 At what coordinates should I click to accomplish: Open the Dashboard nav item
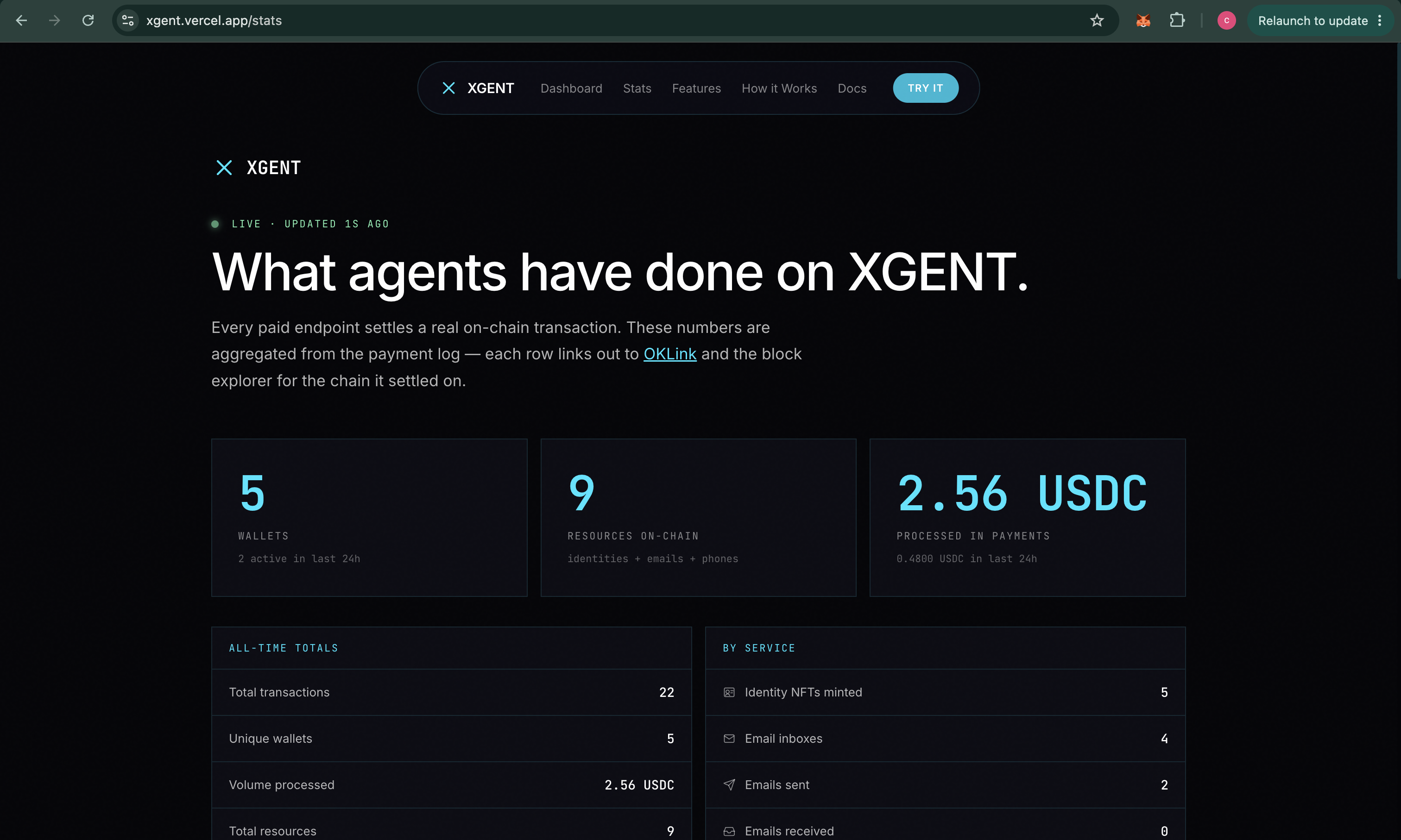571,88
